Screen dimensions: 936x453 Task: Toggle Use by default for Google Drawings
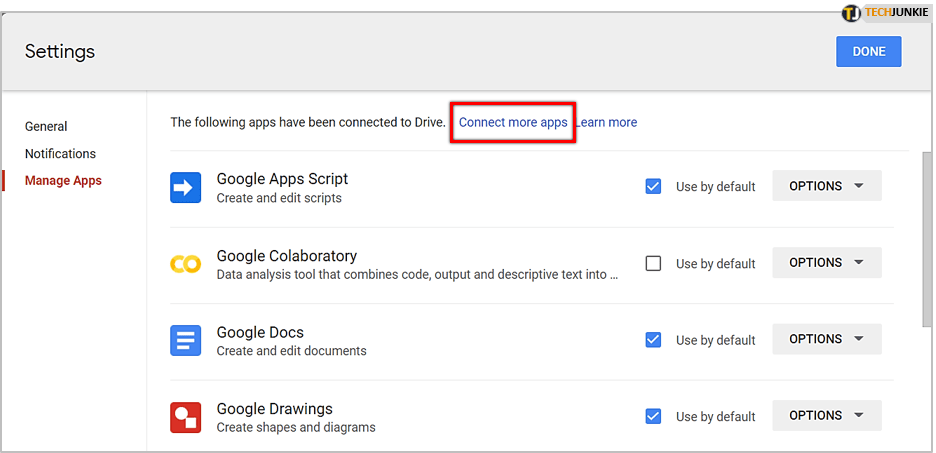[653, 416]
